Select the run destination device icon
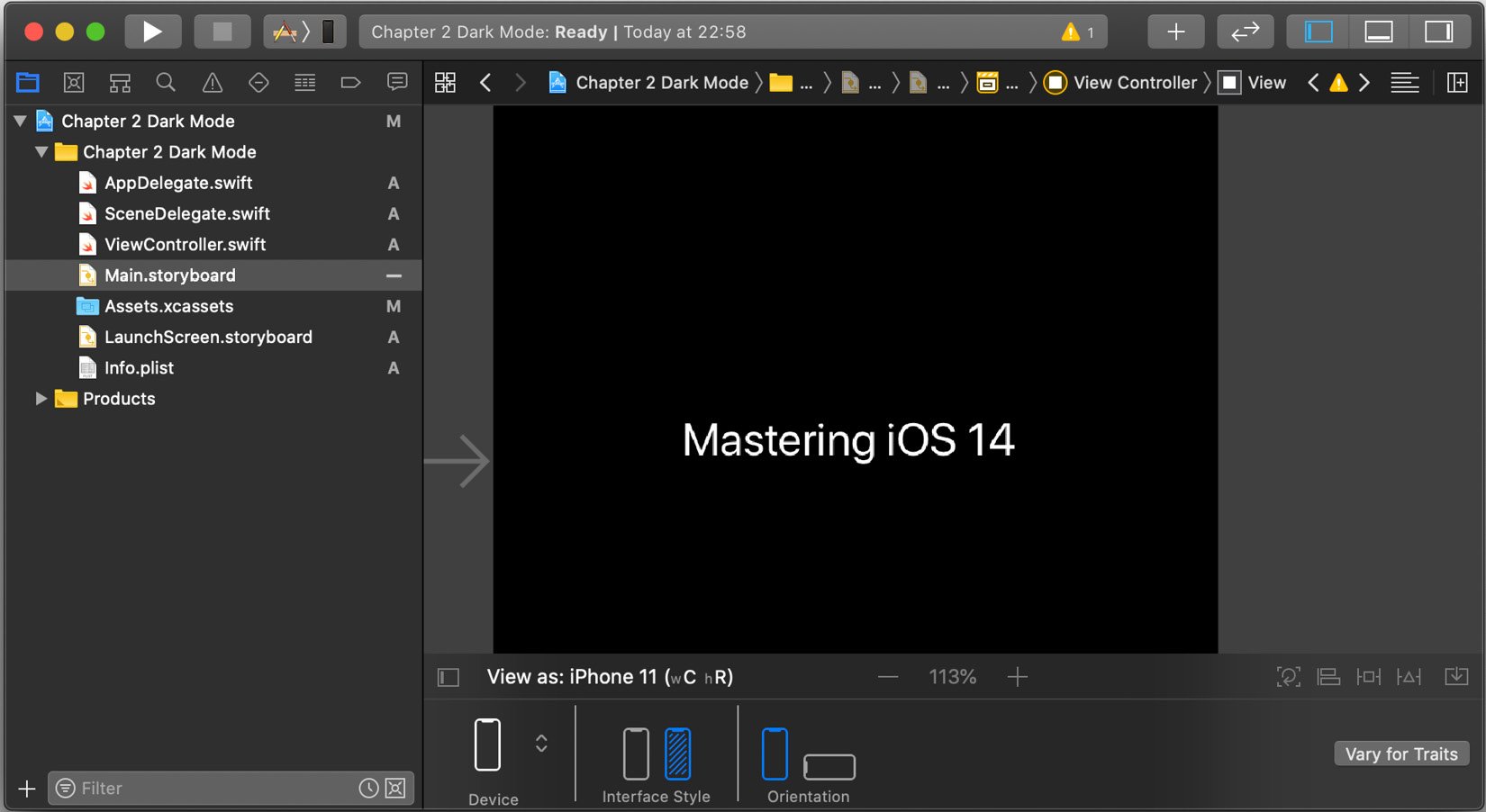 329,32
